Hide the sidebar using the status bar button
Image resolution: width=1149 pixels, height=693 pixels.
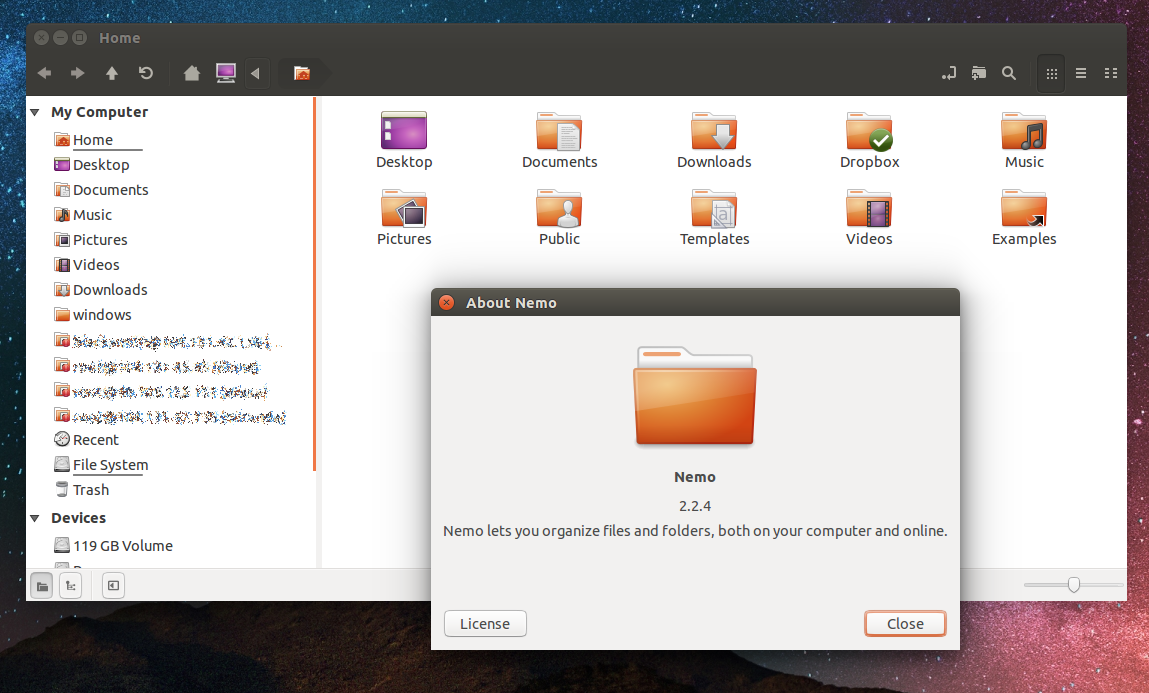[113, 585]
